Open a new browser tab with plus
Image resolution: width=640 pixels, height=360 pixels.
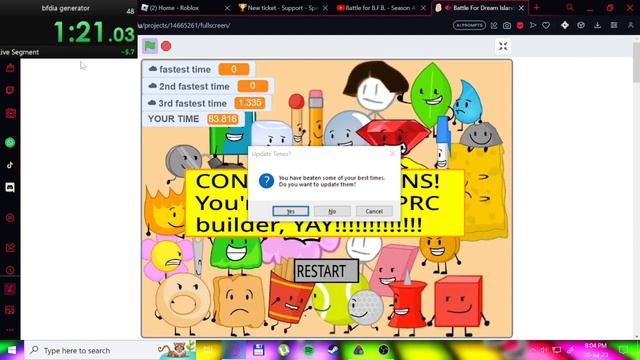pyautogui.click(x=537, y=8)
